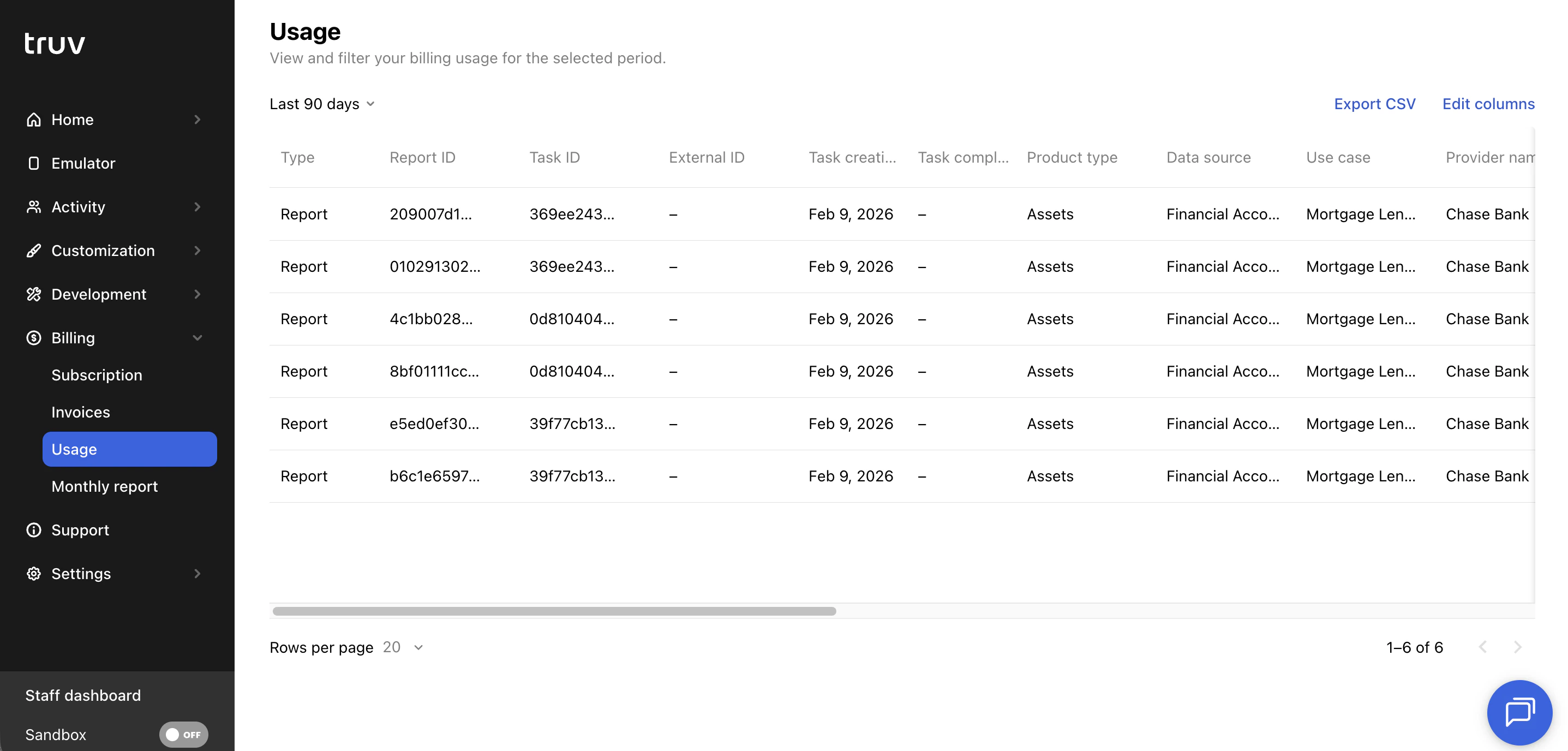Switch to the Subscription page
This screenshot has width=1568, height=751.
point(97,374)
